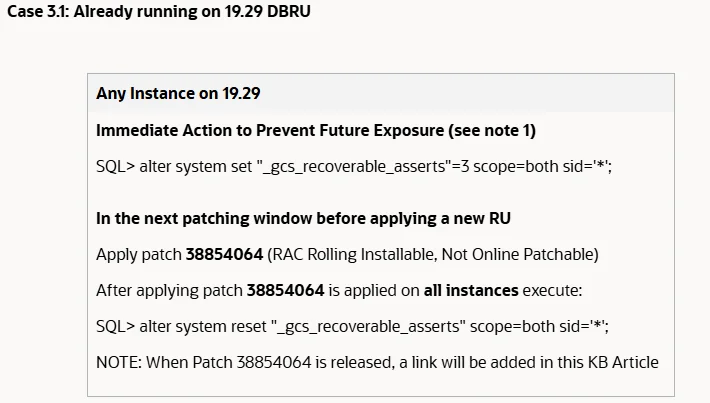
Task: Open the "see note 1" reference
Action: coord(490,130)
